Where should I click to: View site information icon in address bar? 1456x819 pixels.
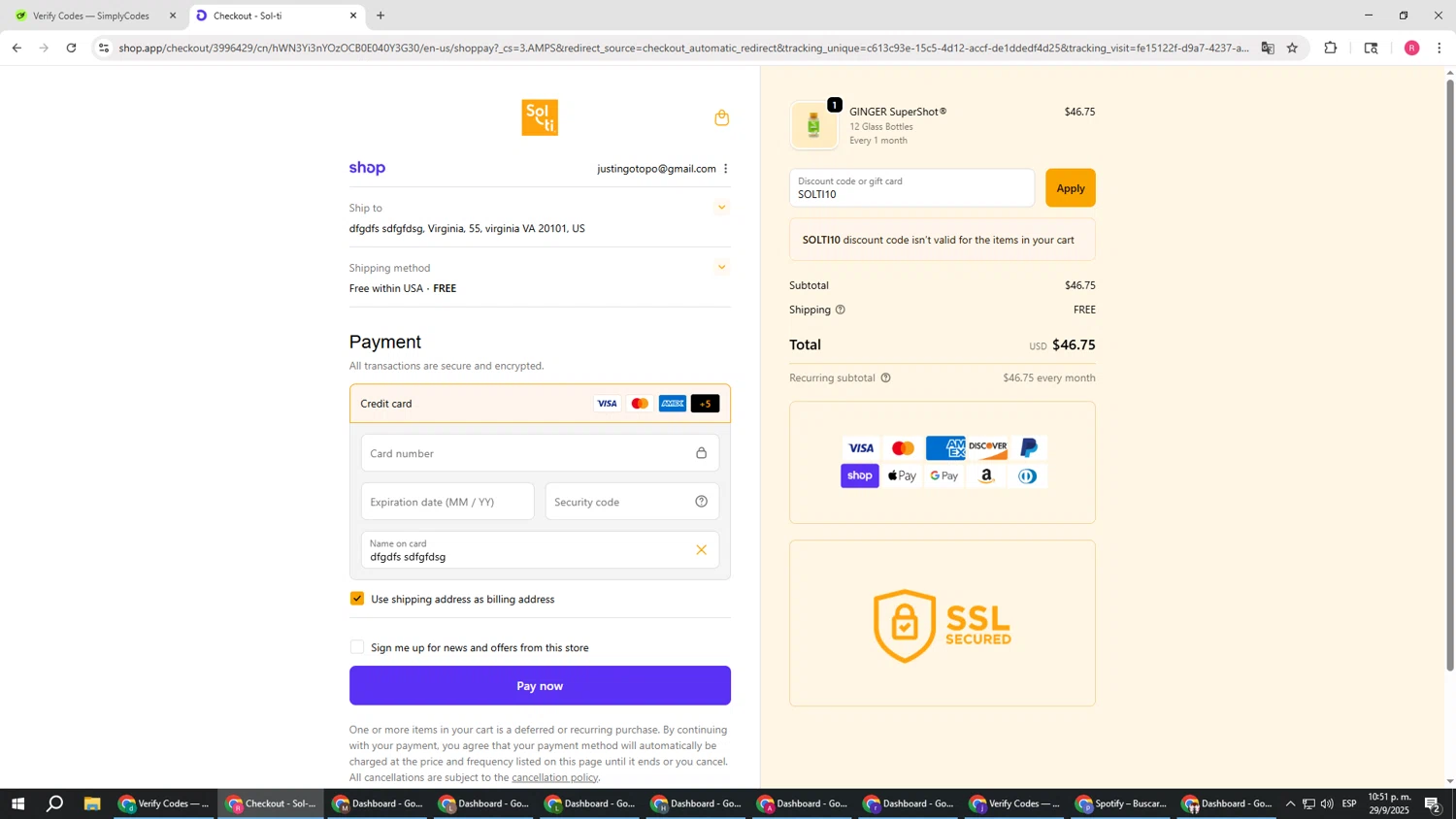[105, 48]
